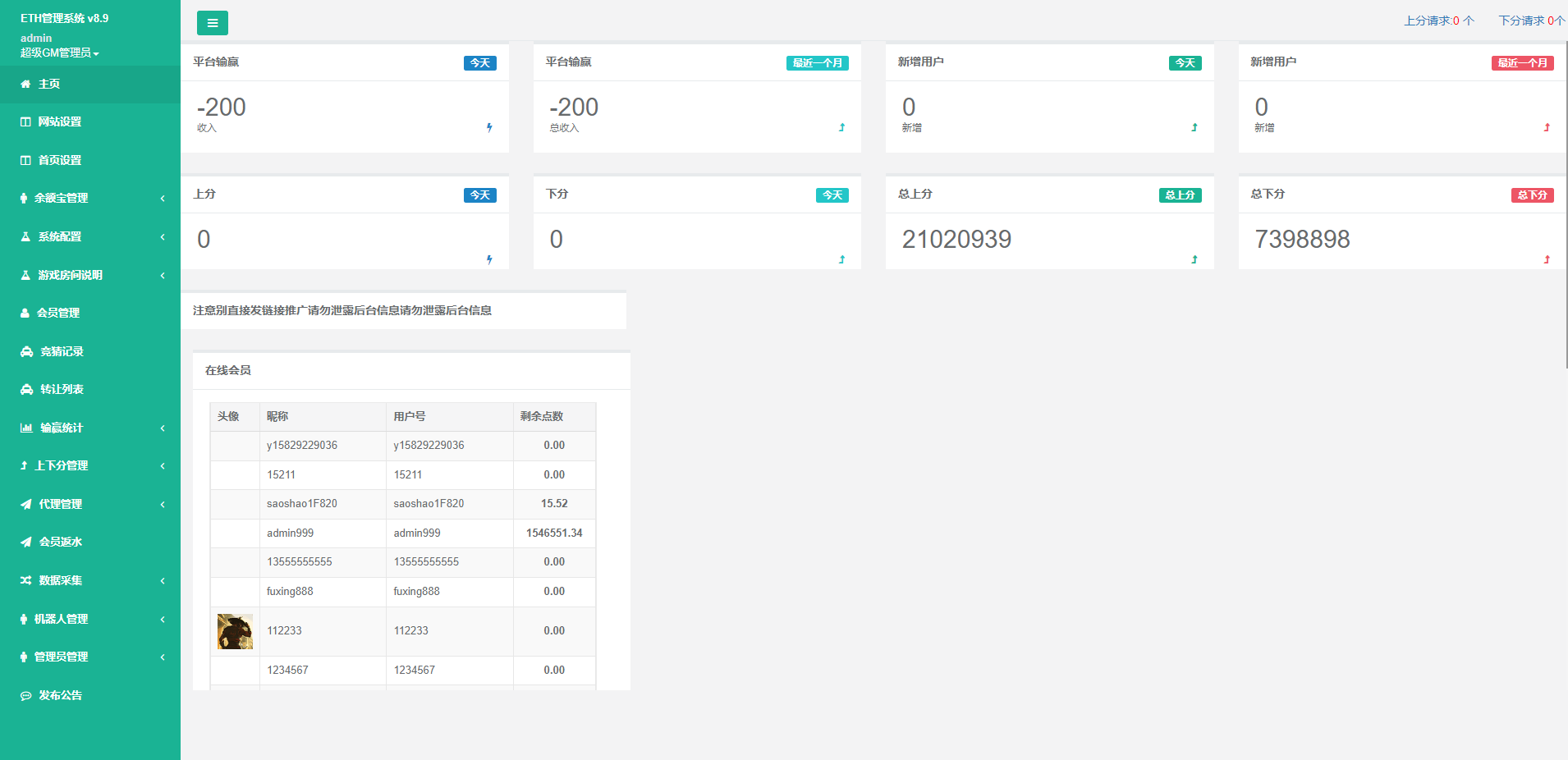Click the 会员返水 paper plane icon
Viewport: 1568px width, 760px height.
coord(26,542)
